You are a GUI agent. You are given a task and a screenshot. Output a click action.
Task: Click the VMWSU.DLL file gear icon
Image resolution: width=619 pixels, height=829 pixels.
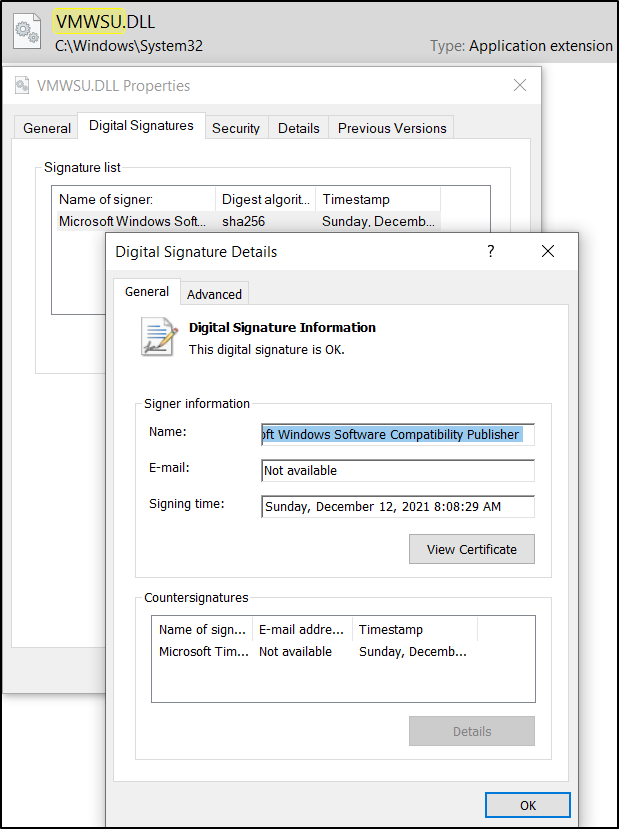click(27, 33)
